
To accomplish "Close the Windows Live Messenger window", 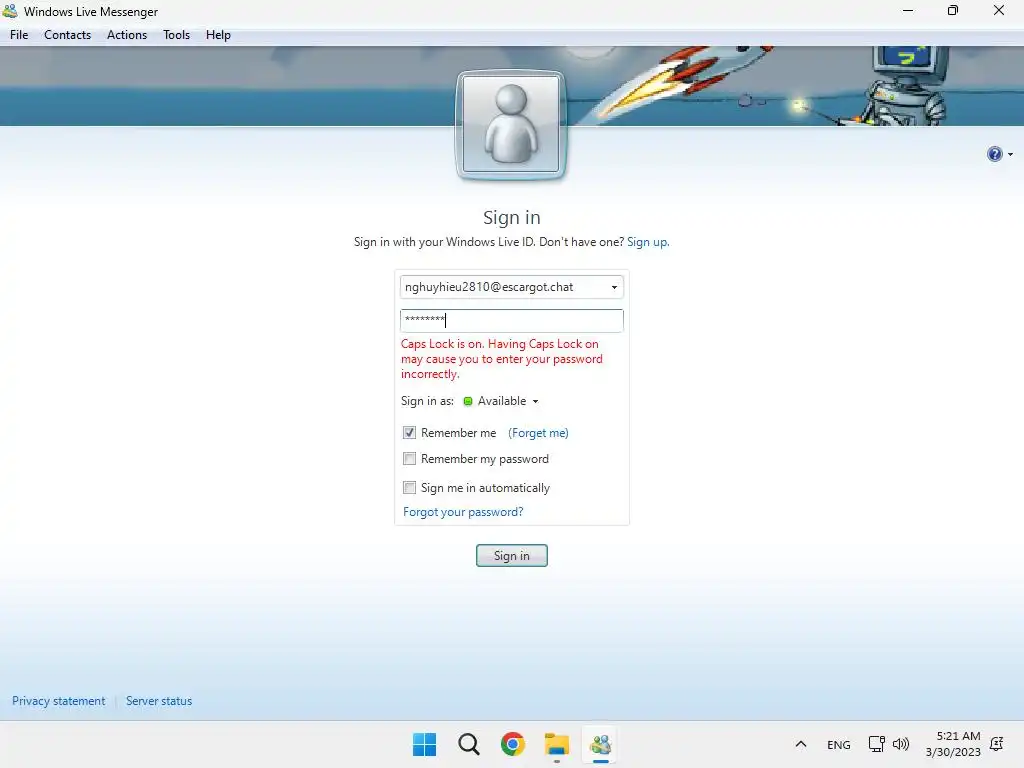I will click(x=999, y=10).
